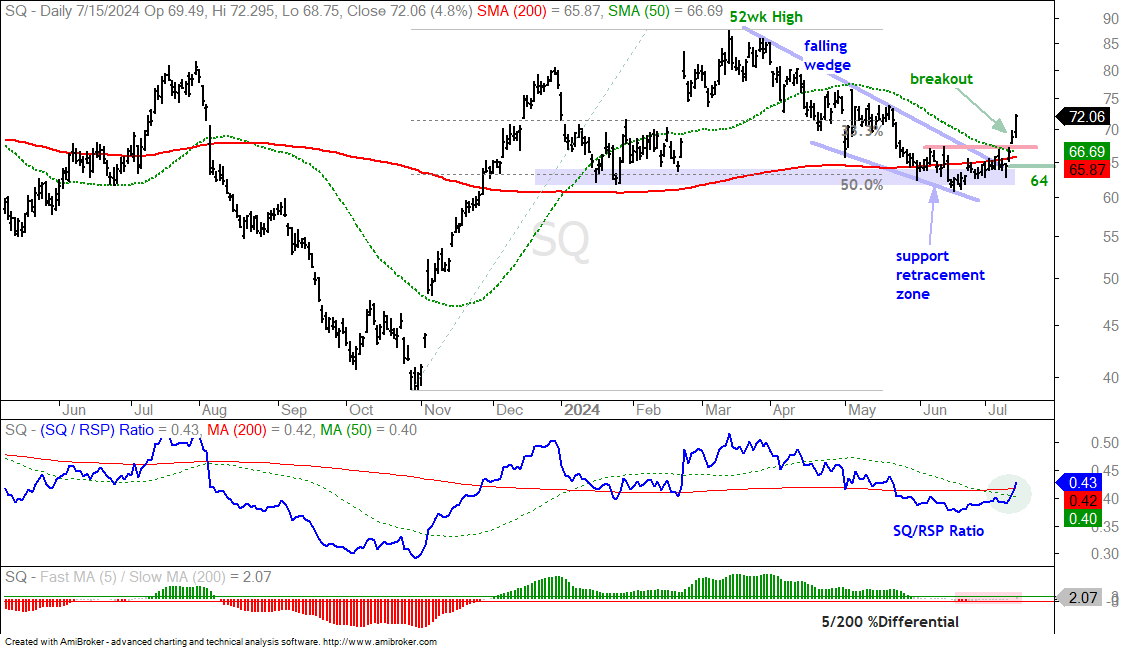Click the '(SQ / RSP) Ratio' pane title
The image size is (1123, 647).
click(x=97, y=430)
